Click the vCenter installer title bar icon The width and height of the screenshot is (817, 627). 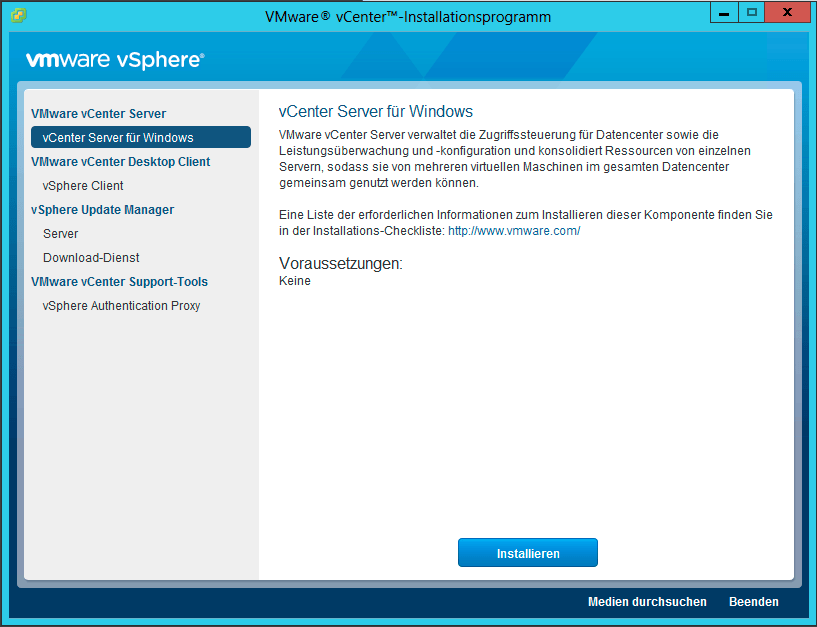(x=18, y=16)
